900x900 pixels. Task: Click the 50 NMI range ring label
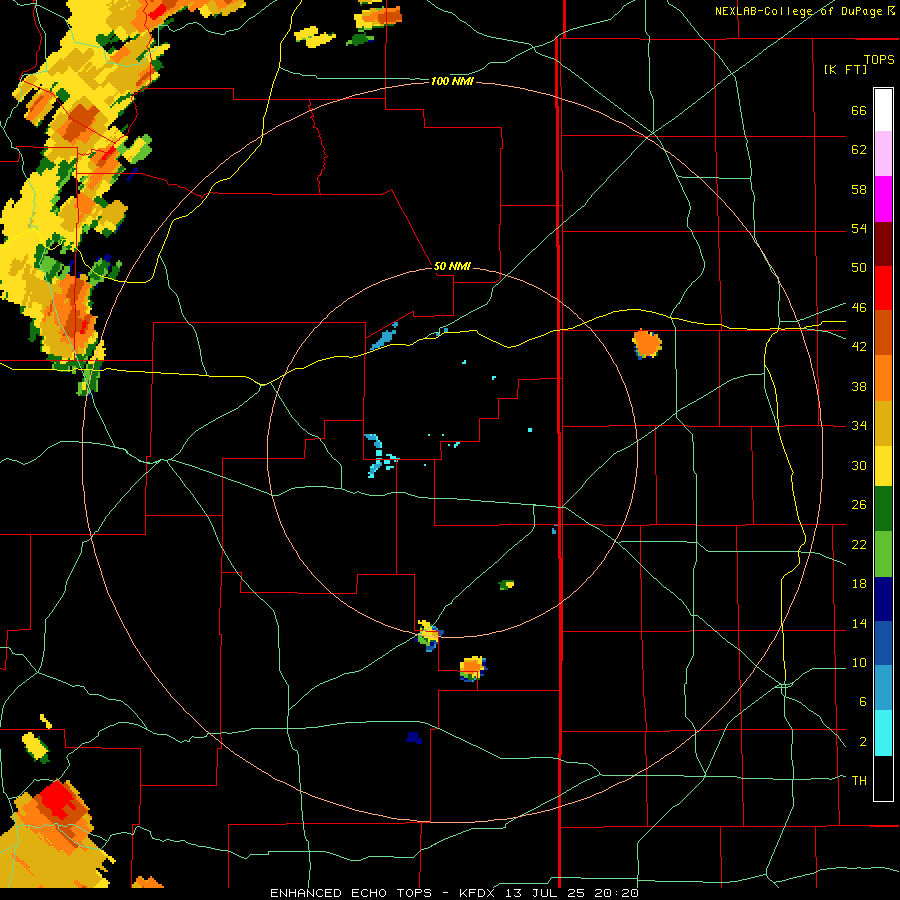(x=452, y=266)
